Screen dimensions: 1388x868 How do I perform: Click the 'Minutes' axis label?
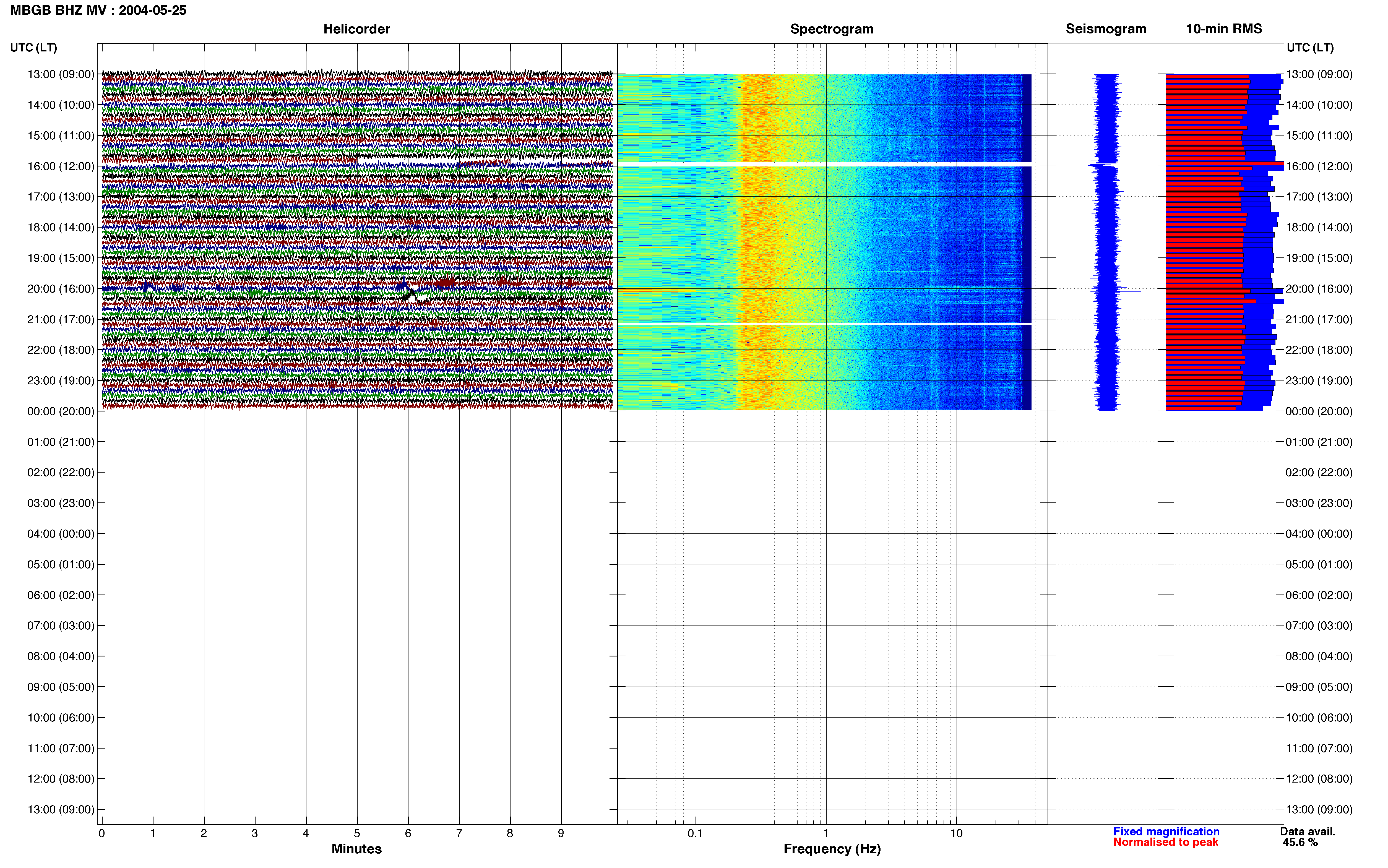(356, 849)
